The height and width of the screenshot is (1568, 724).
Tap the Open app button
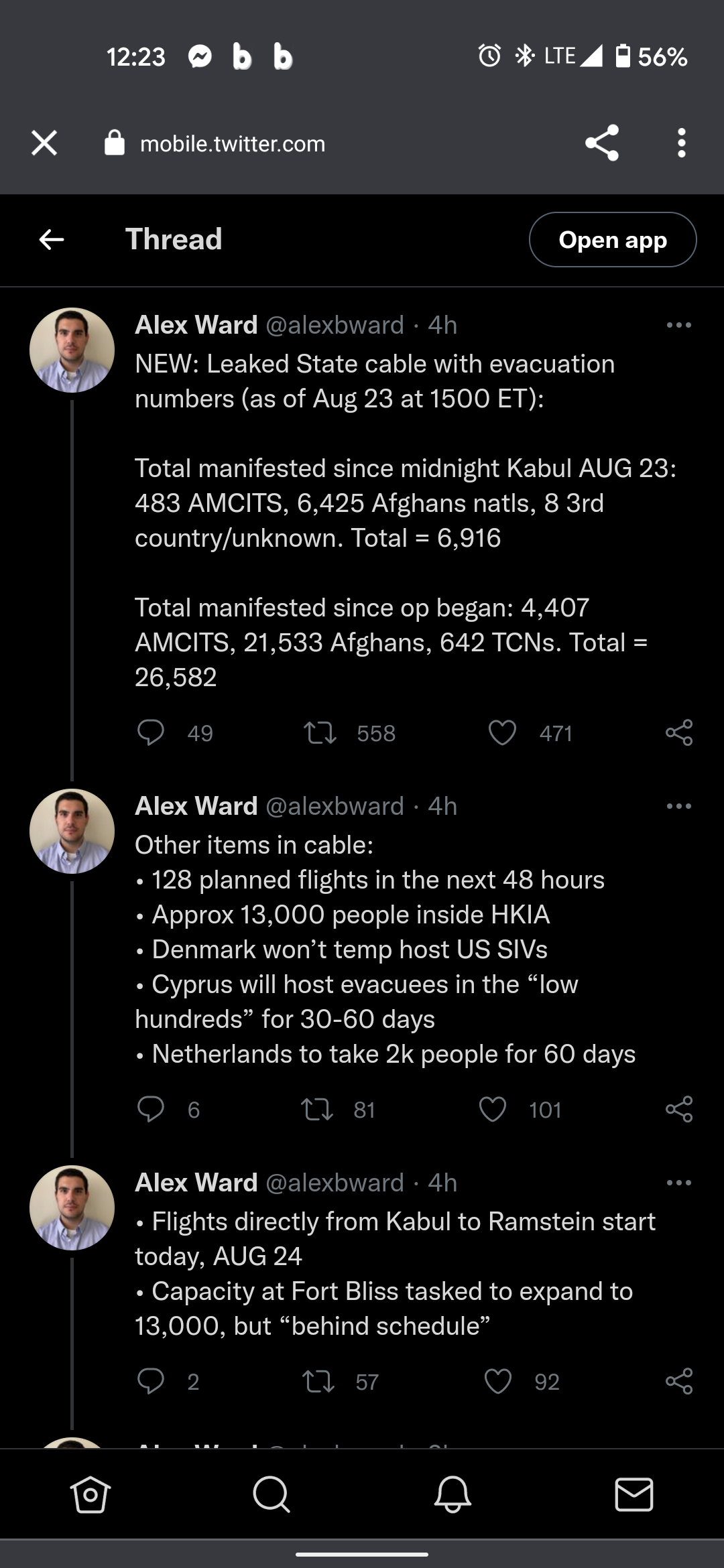[x=613, y=240]
